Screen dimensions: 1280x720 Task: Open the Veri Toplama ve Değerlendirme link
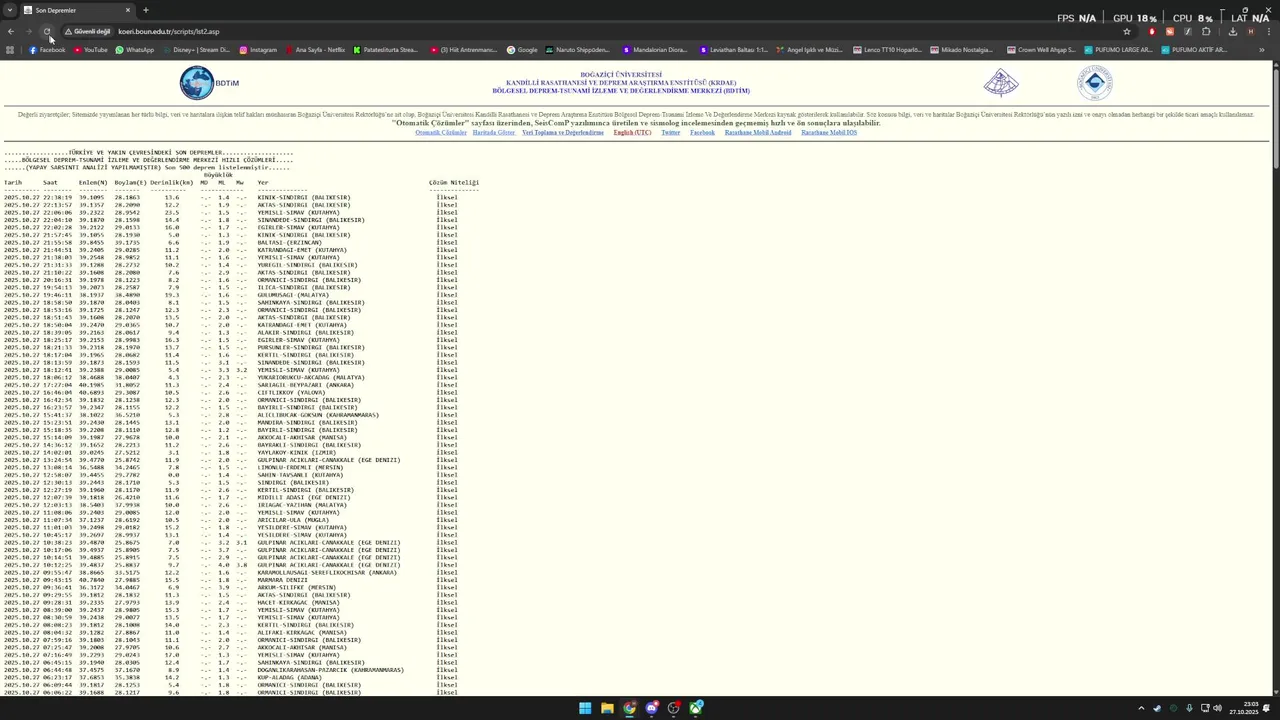tap(563, 133)
